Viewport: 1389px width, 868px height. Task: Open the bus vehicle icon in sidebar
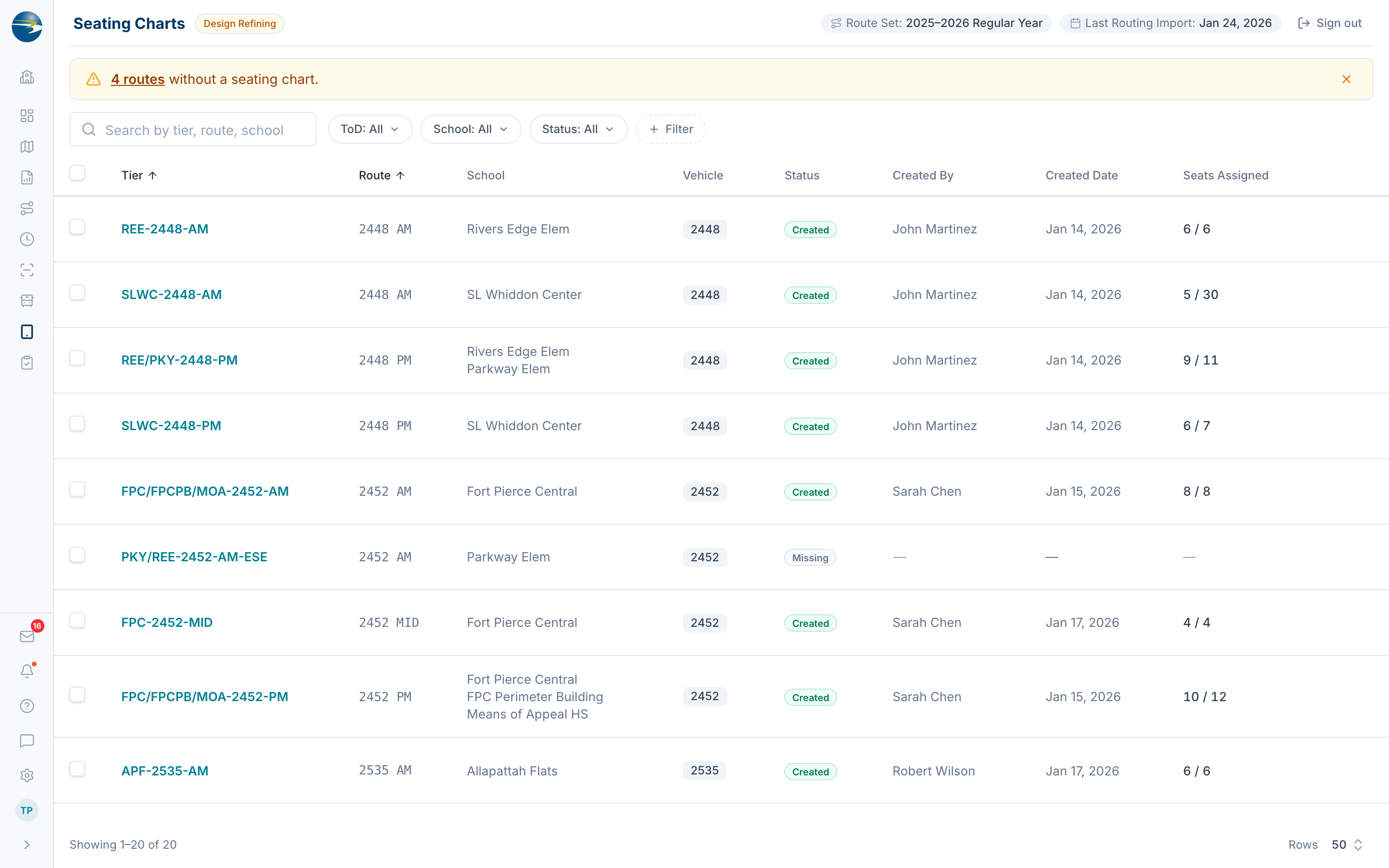27,301
